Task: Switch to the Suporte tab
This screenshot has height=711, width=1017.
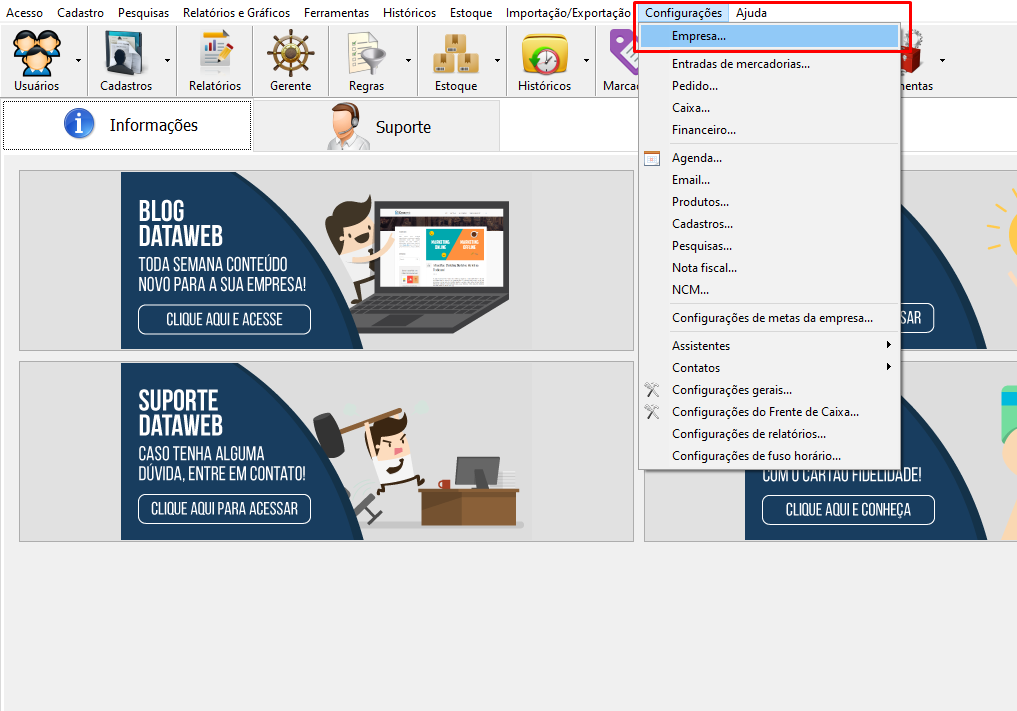Action: click(376, 126)
